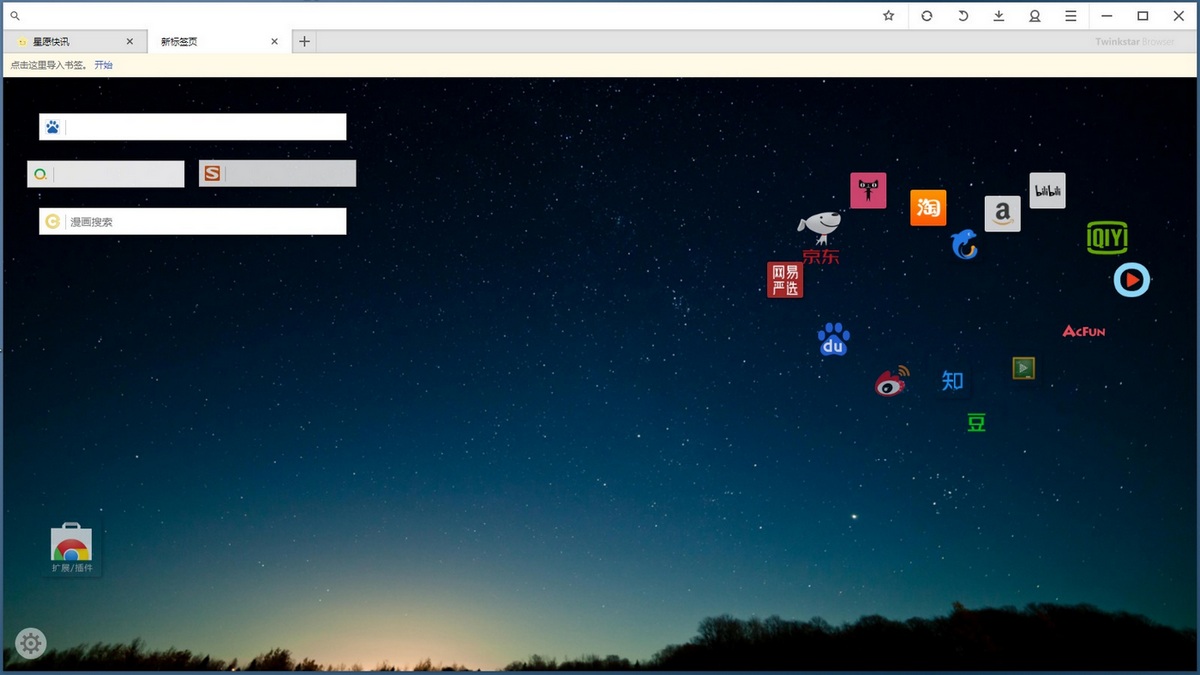1200x675 pixels.
Task: Open the user account icon
Action: [x=1035, y=16]
